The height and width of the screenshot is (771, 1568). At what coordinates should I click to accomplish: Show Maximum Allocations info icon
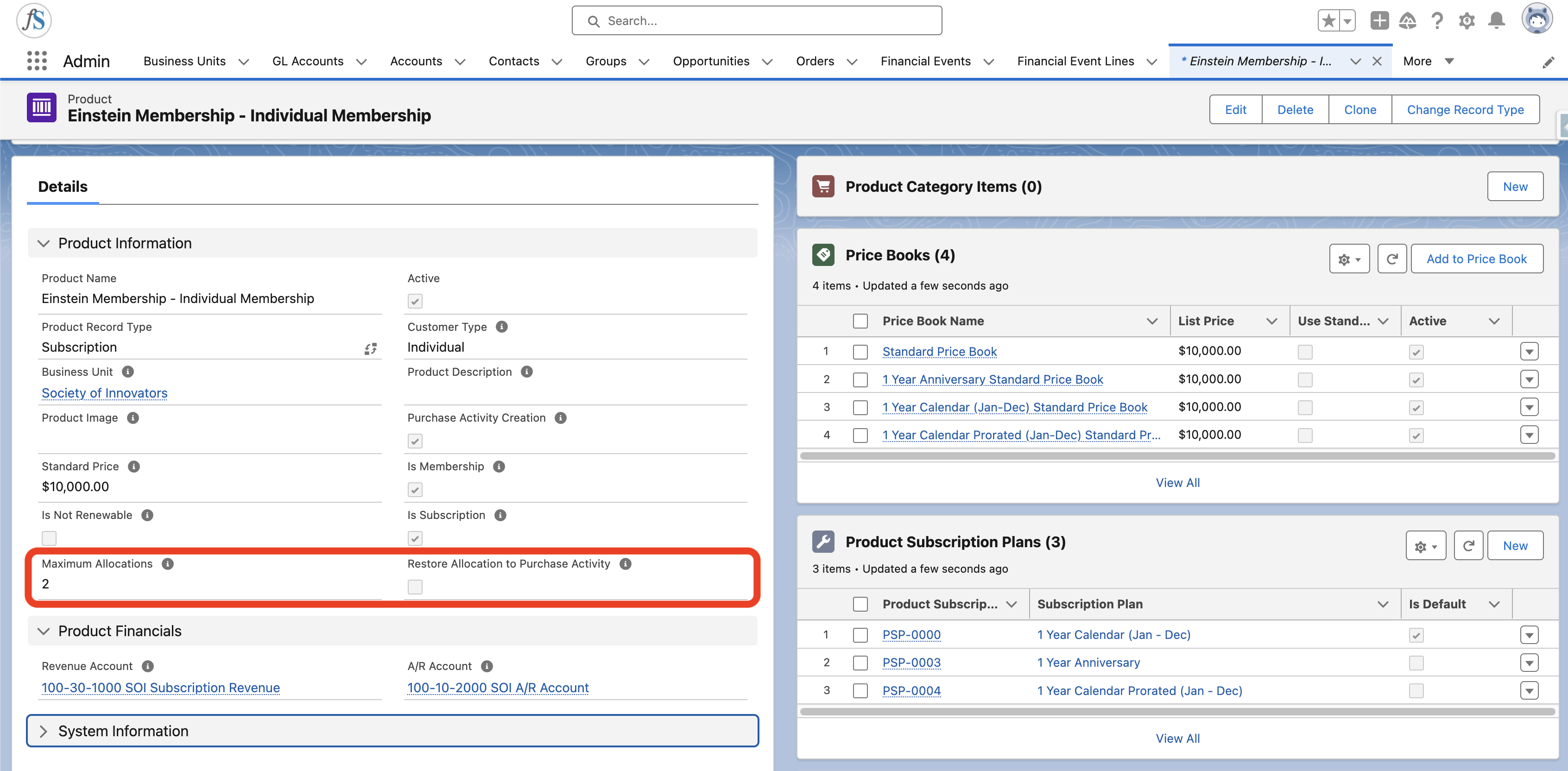tap(168, 564)
